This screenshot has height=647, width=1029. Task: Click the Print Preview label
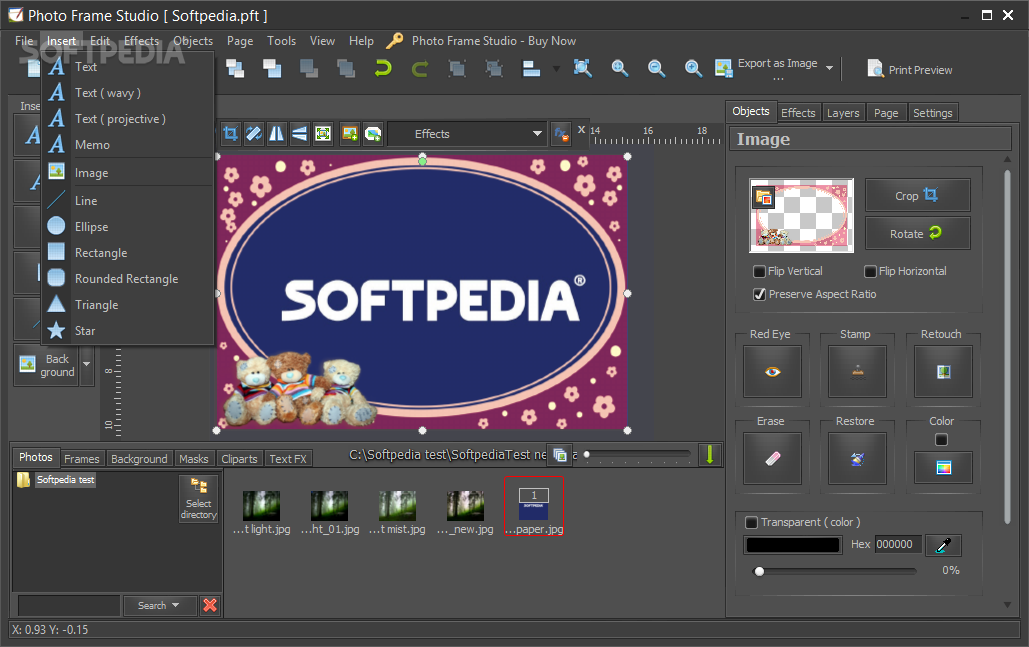click(x=920, y=70)
